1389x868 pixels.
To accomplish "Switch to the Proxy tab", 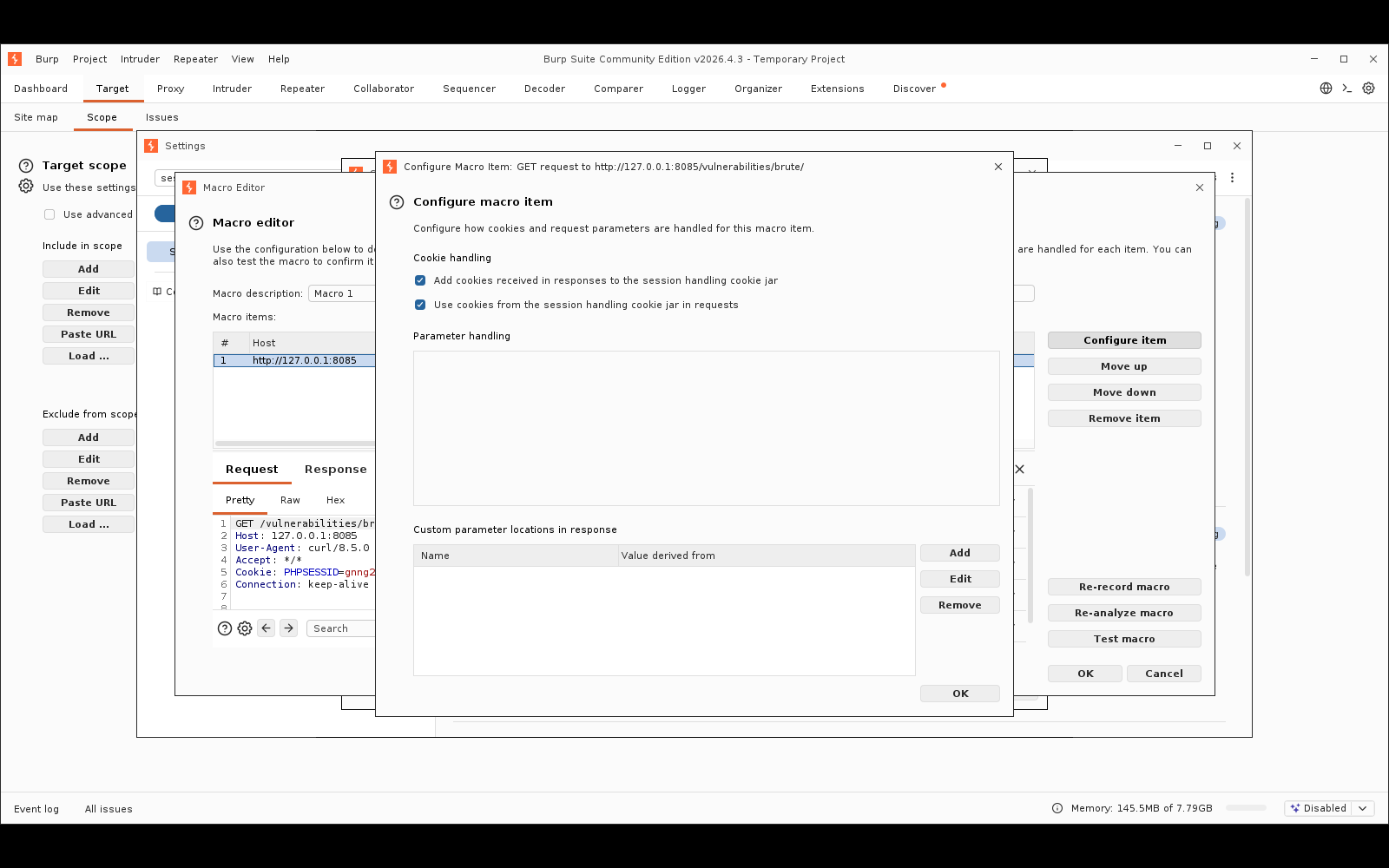I will (170, 89).
